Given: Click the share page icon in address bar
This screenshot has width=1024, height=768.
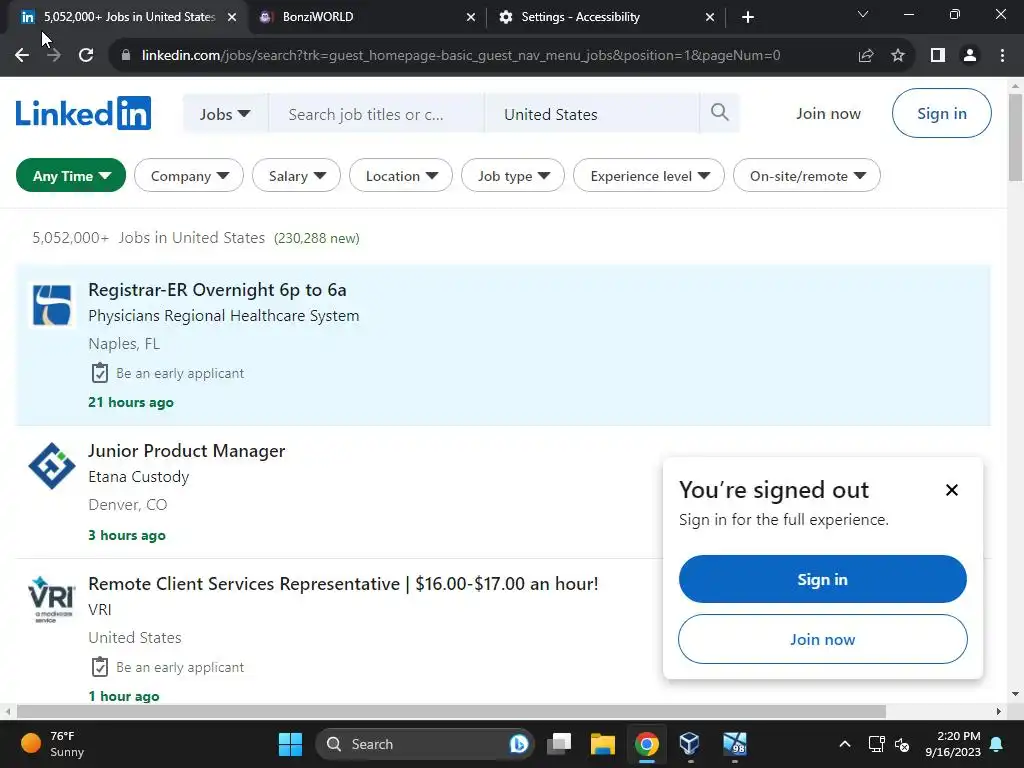Looking at the screenshot, I should coord(866,56).
